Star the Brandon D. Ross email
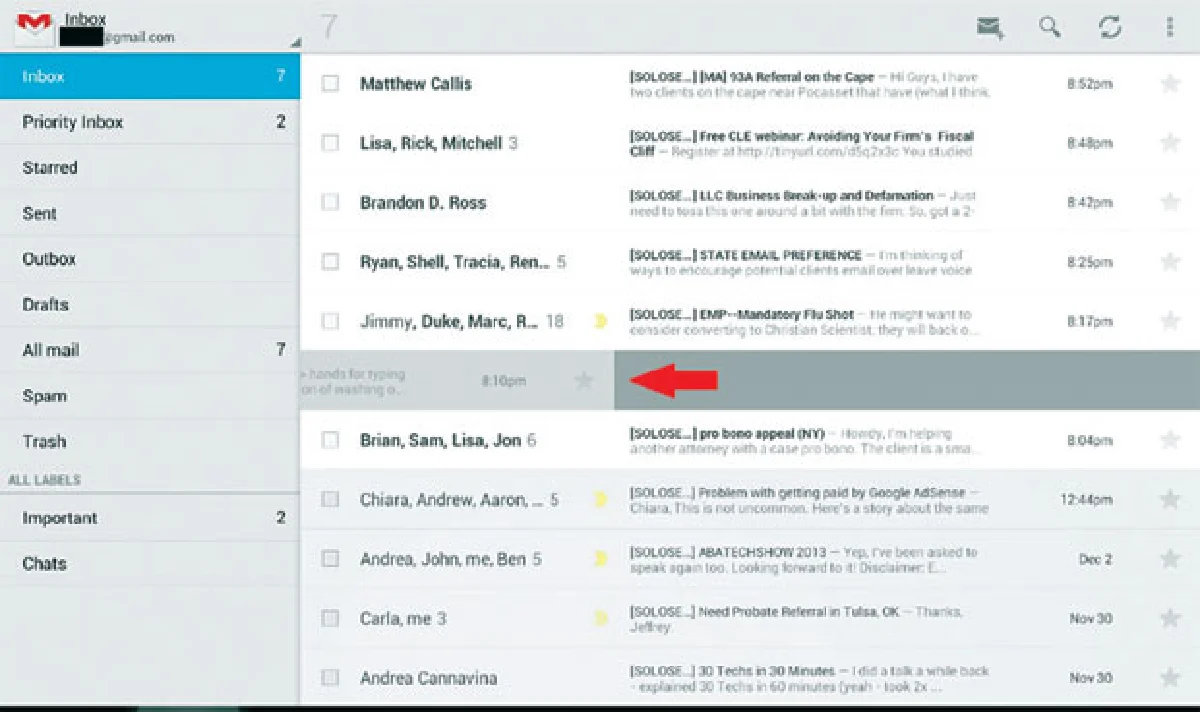The image size is (1200, 712). point(1169,203)
